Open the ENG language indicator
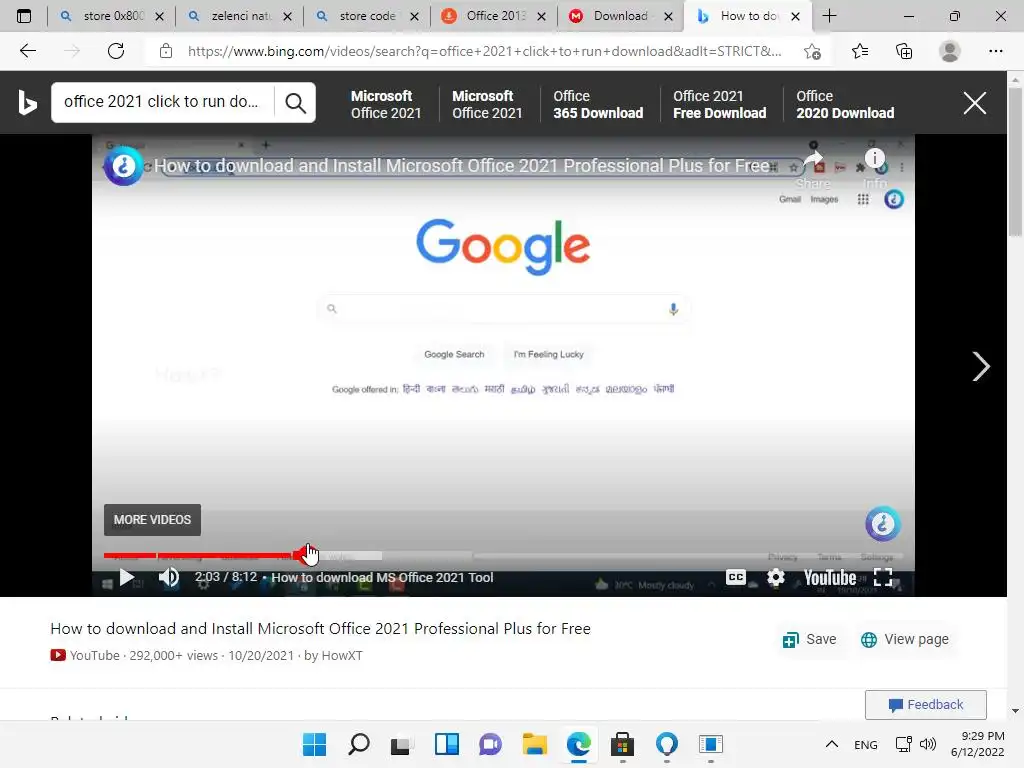Viewport: 1024px width, 768px height. click(865, 744)
